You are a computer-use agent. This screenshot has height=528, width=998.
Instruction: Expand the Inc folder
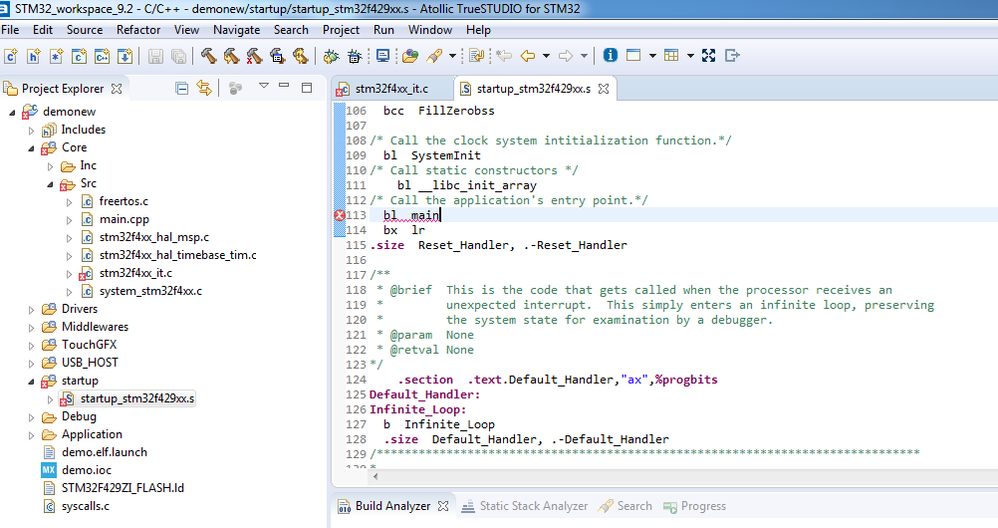click(x=50, y=167)
